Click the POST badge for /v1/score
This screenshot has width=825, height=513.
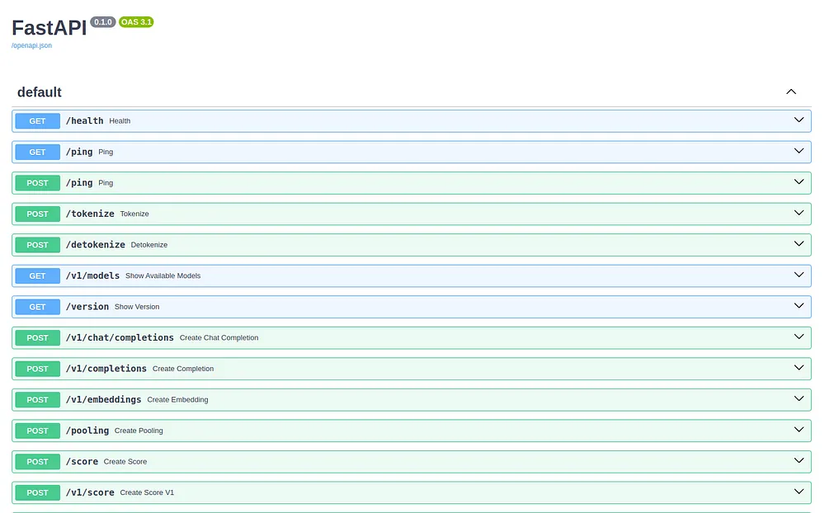(x=37, y=493)
